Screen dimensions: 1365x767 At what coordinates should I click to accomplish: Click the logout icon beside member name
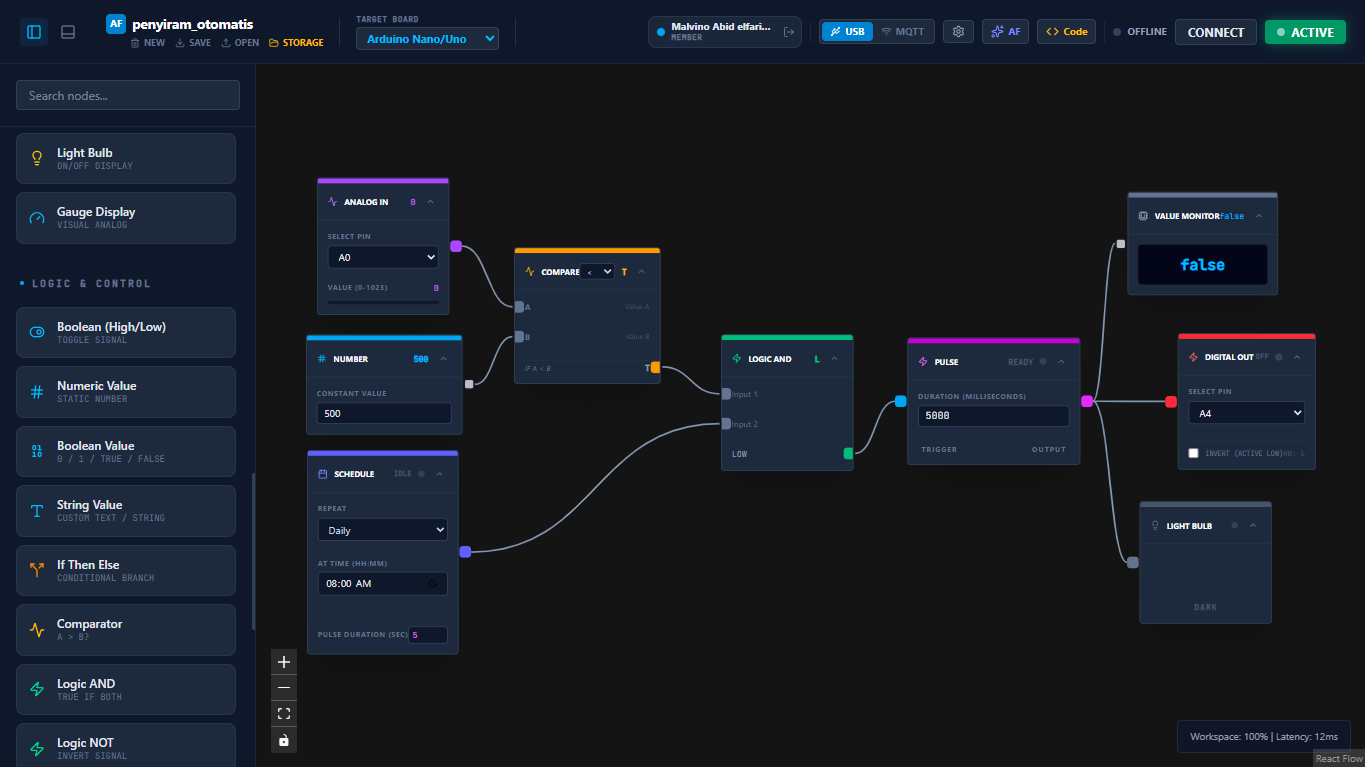tap(788, 32)
